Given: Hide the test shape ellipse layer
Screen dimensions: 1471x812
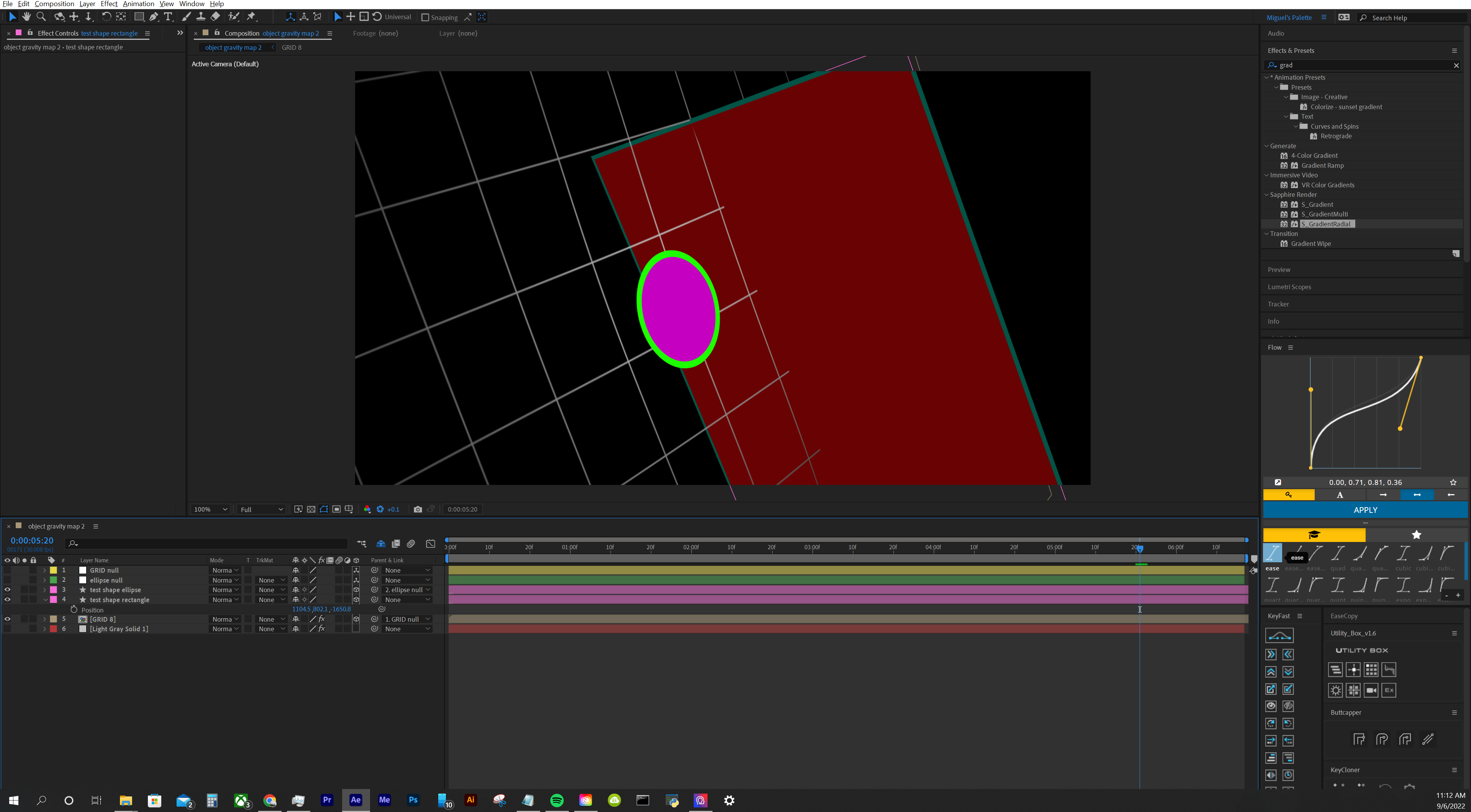Looking at the screenshot, I should tap(7, 589).
